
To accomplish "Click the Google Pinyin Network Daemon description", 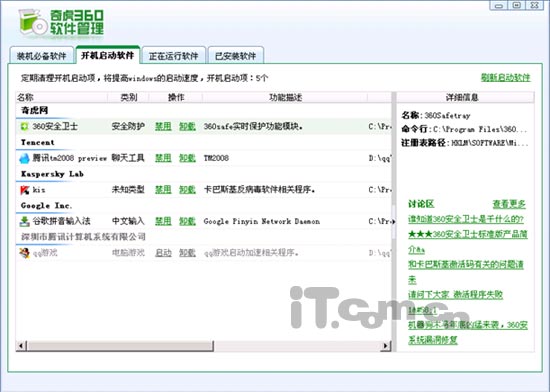I will coord(262,221).
